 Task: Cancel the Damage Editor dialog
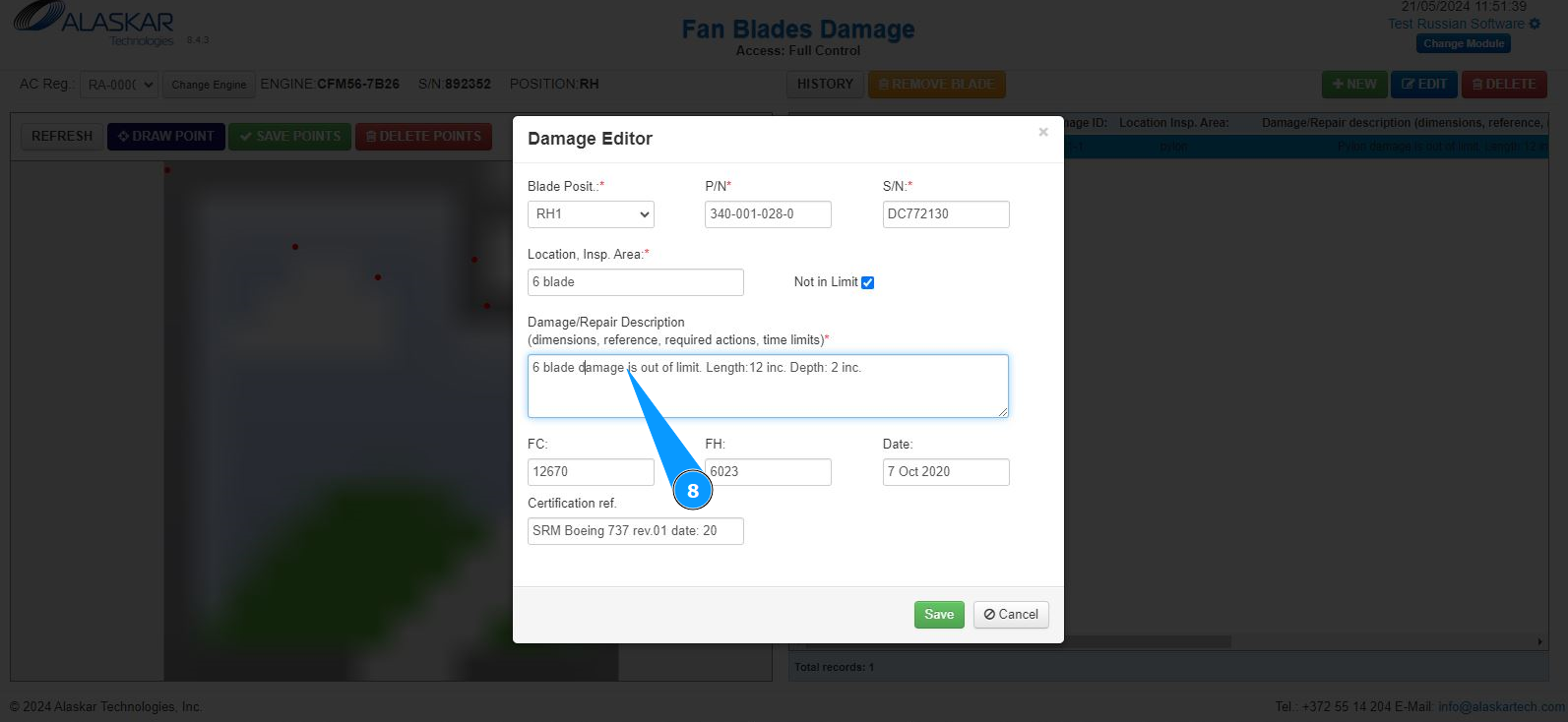pyautogui.click(x=1011, y=615)
